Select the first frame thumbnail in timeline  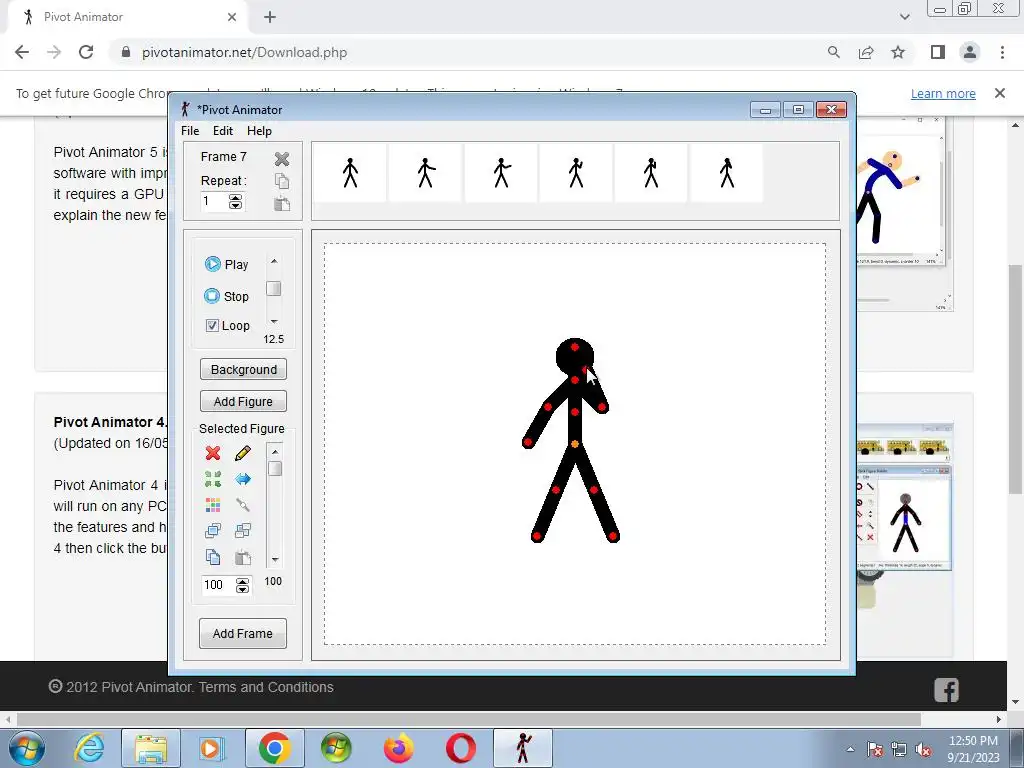pyautogui.click(x=350, y=173)
